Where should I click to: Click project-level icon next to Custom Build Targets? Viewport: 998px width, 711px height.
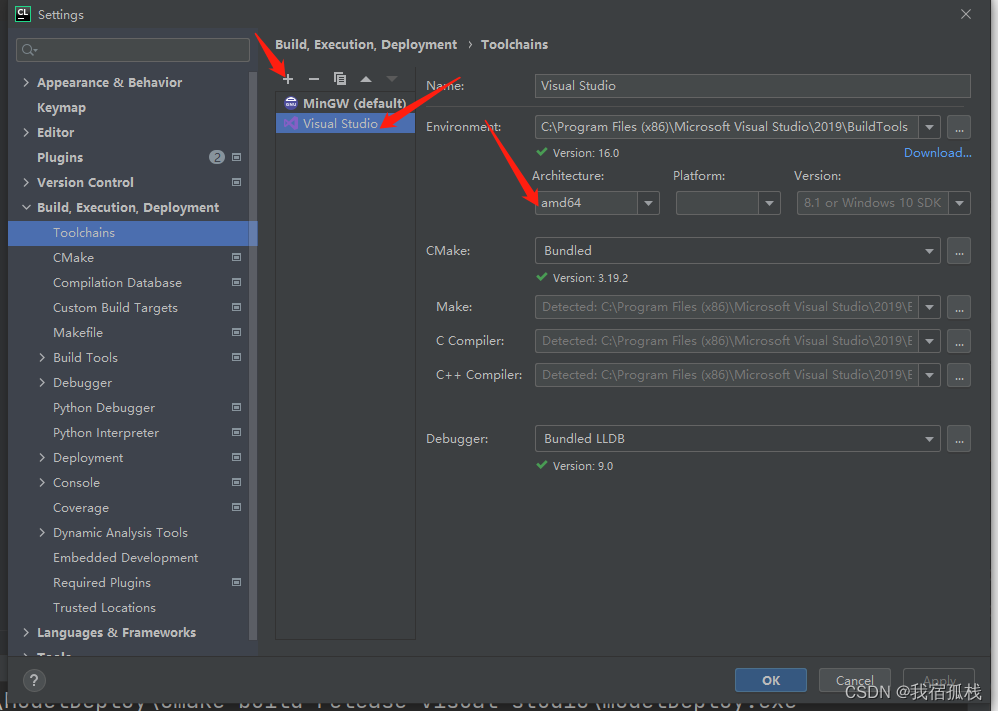click(236, 307)
